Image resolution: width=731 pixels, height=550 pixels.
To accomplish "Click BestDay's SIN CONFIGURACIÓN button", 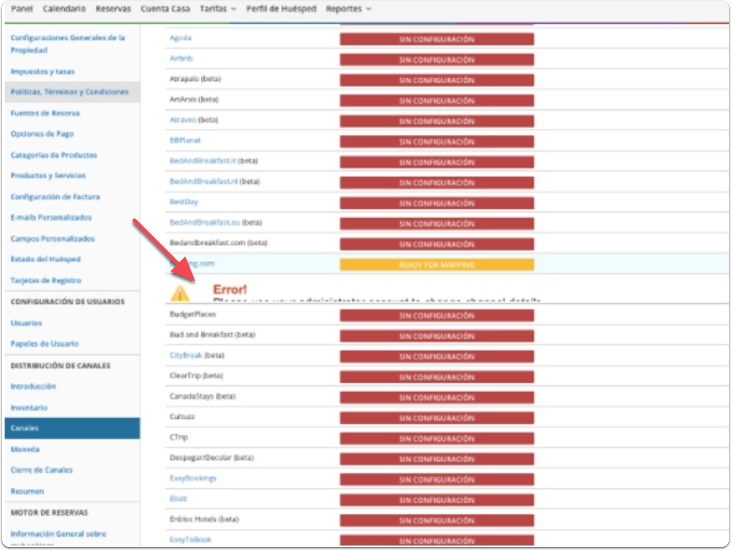I will point(437,203).
